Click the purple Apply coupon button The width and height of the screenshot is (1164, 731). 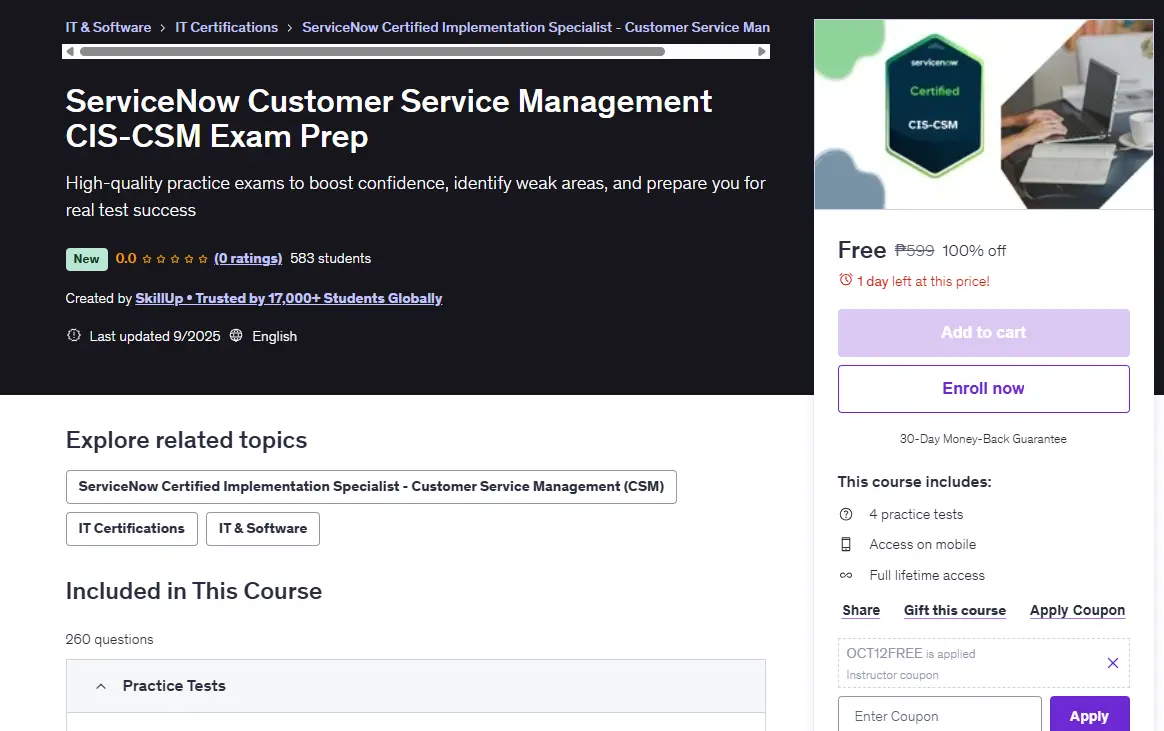(1089, 716)
